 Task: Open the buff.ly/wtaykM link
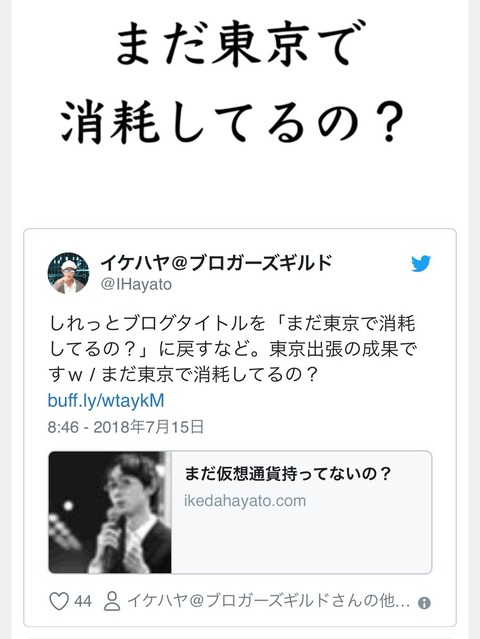pyautogui.click(x=106, y=401)
